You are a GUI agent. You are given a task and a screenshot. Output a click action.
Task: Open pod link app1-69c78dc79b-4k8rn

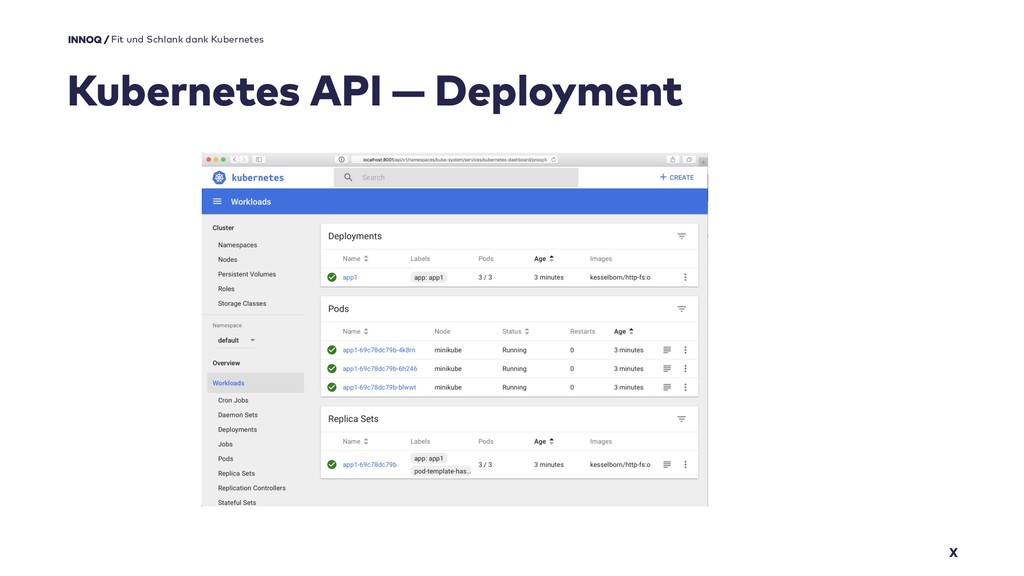tap(379, 350)
